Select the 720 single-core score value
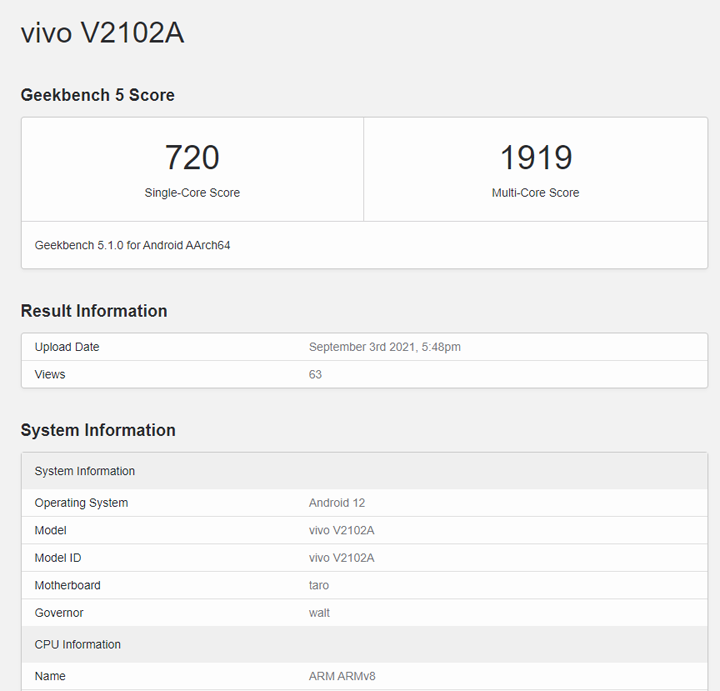This screenshot has height=691, width=720. (192, 157)
